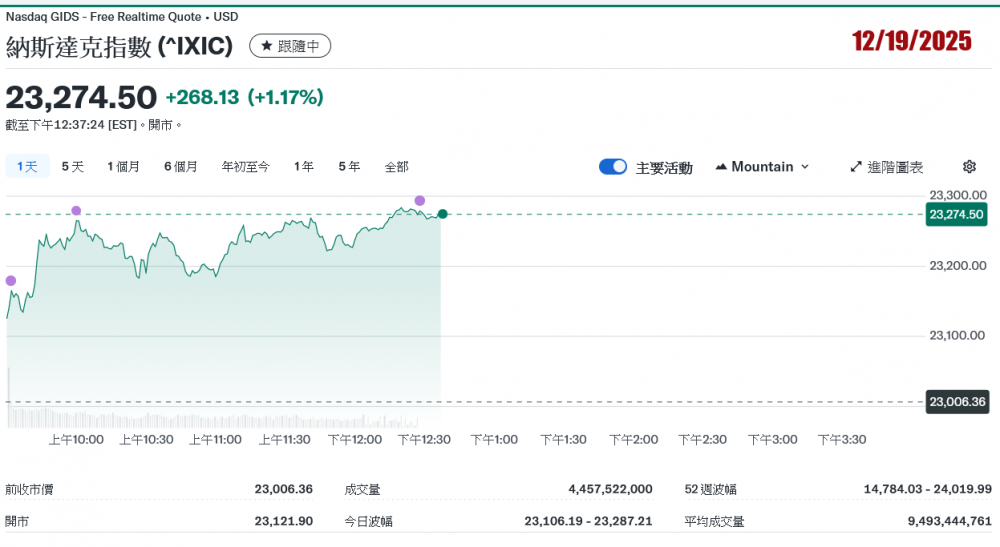Click purple event marker at market open
Image resolution: width=1000 pixels, height=547 pixels.
point(11,281)
